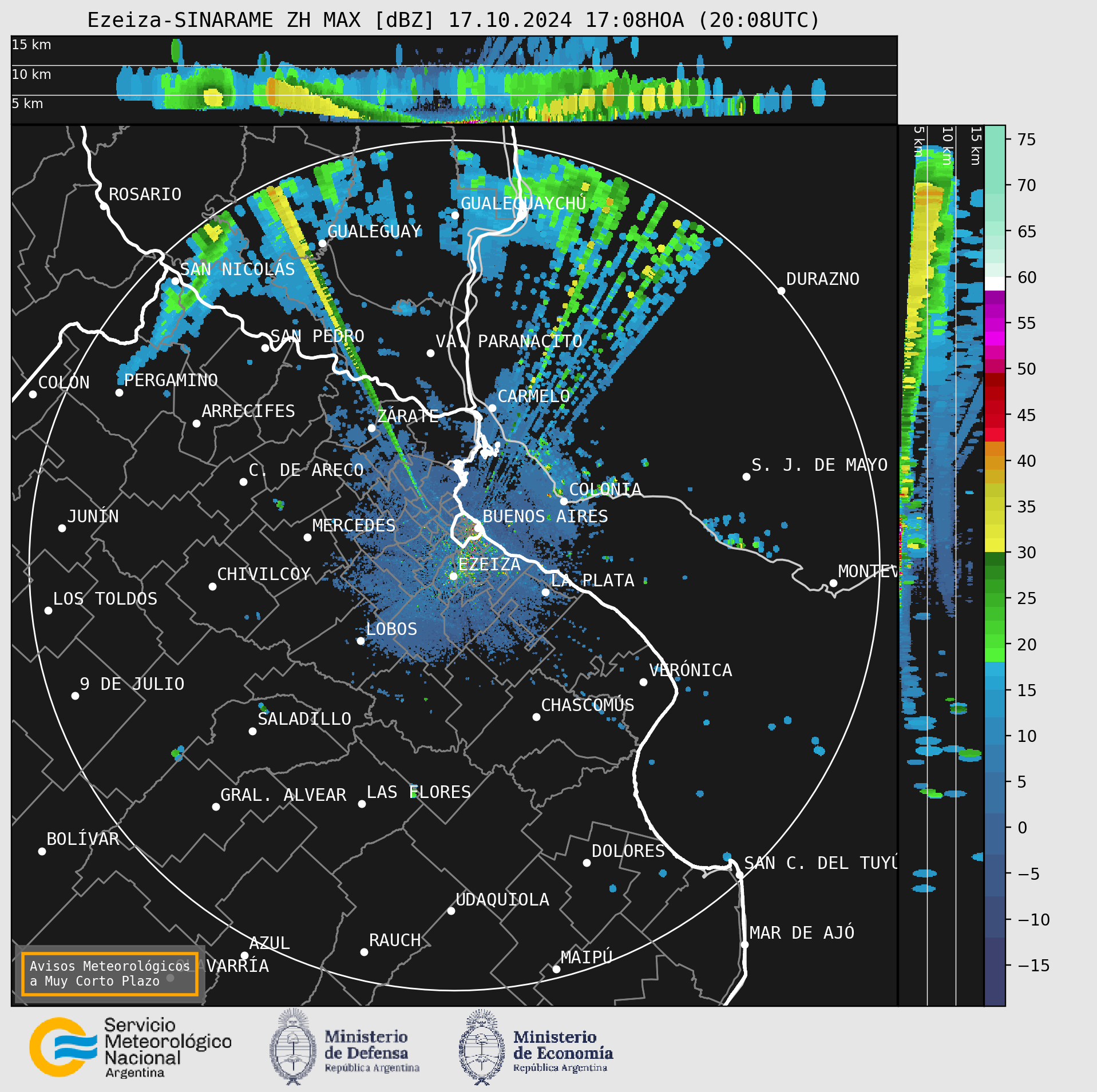Click the ROSARIO city label
Image resolution: width=1097 pixels, height=1092 pixels.
coord(145,194)
